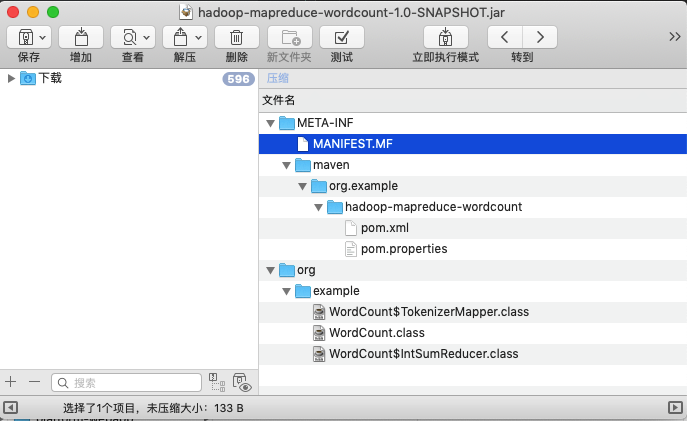Click the WordCount.class Java file icon
Viewport: 687px width, 421px height.
pos(319,333)
